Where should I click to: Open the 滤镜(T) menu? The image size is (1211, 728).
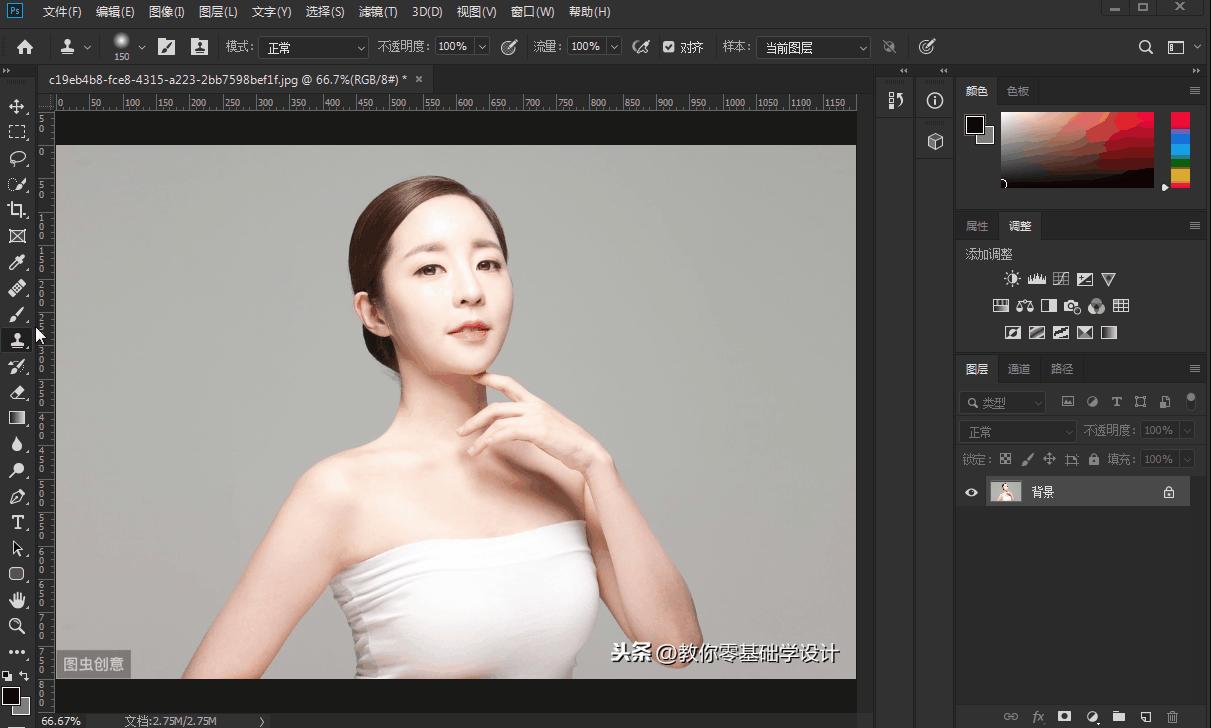(x=377, y=12)
